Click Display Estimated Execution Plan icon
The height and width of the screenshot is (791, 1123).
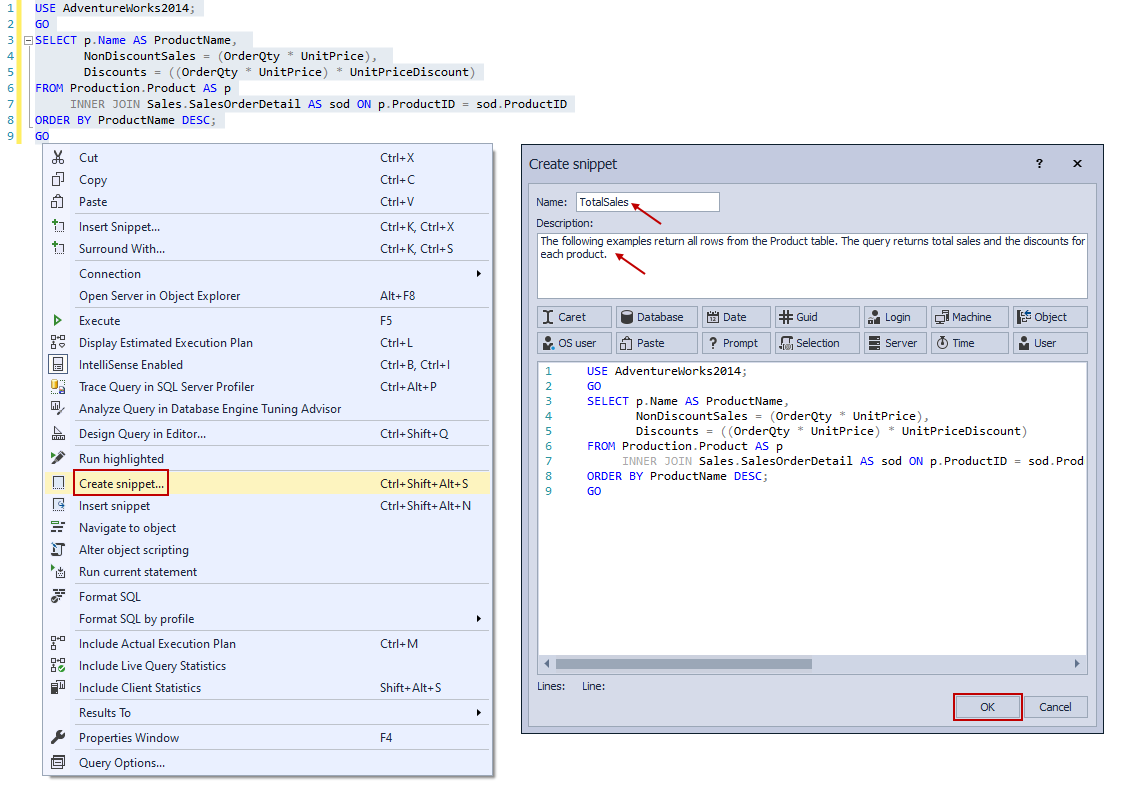pyautogui.click(x=58, y=342)
